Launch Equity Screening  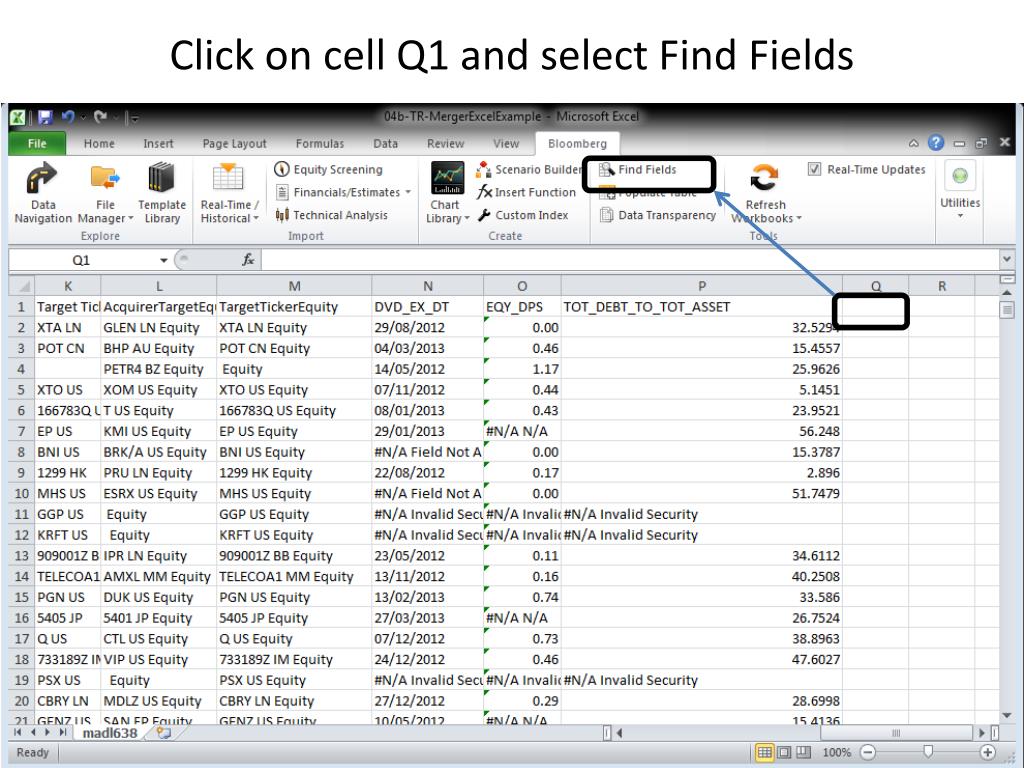(x=329, y=170)
